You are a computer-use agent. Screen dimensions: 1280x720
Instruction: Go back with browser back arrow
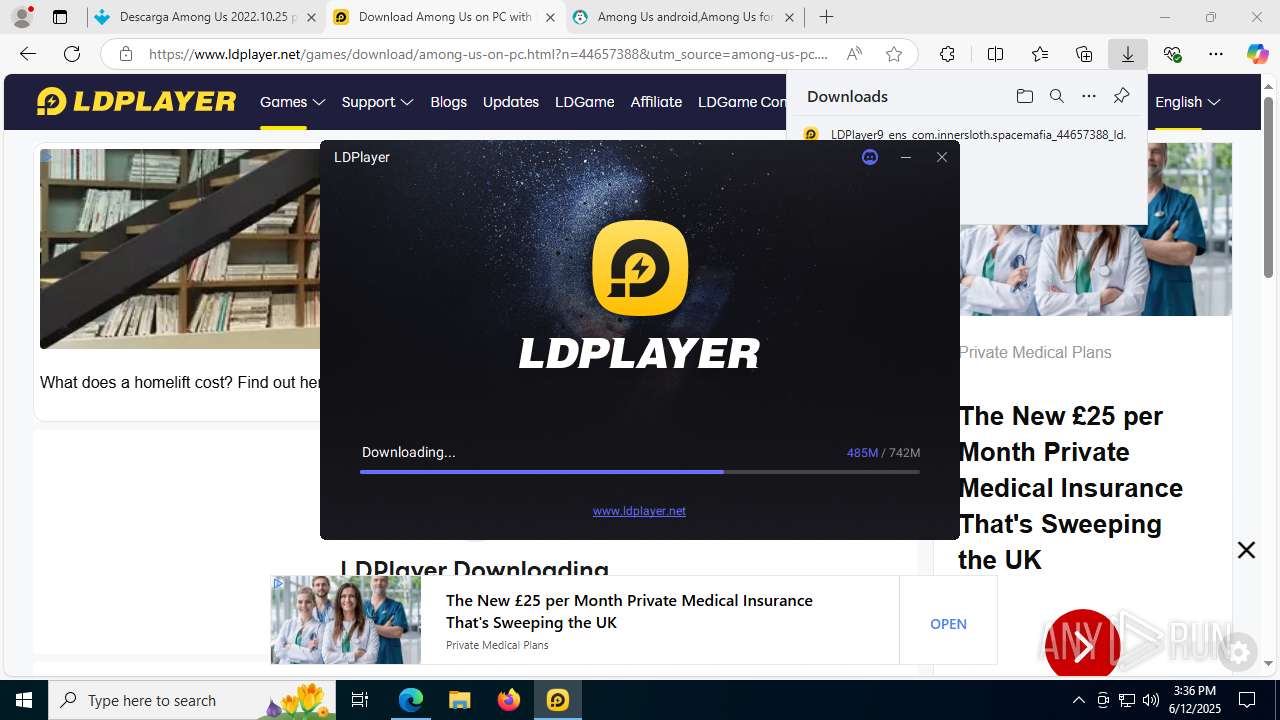(28, 54)
